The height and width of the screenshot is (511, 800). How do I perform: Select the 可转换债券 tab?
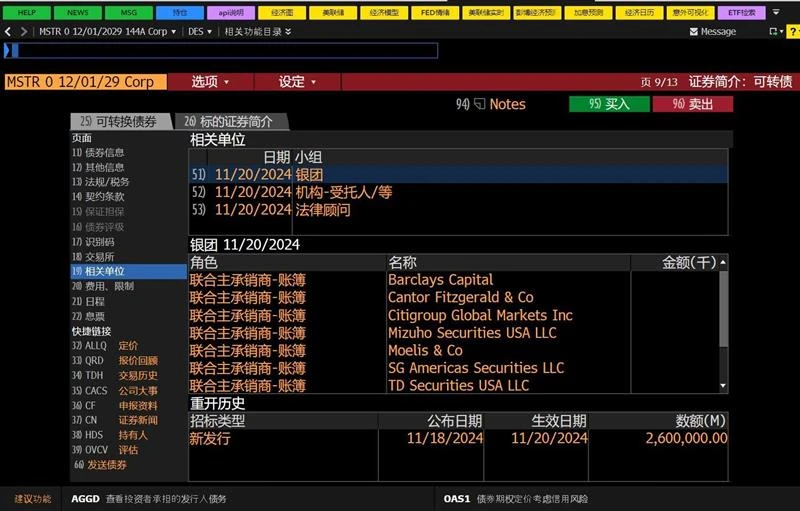coord(118,121)
